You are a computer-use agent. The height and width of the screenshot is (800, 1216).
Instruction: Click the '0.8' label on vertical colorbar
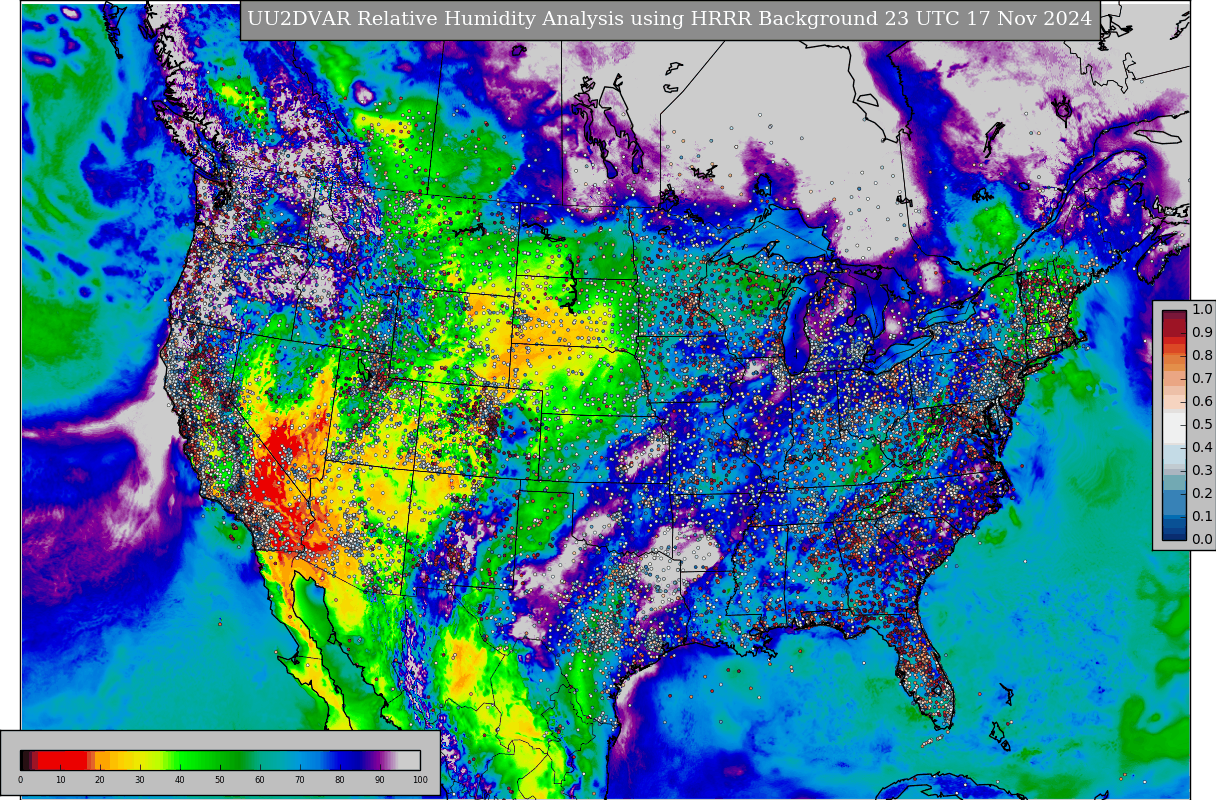(1202, 356)
